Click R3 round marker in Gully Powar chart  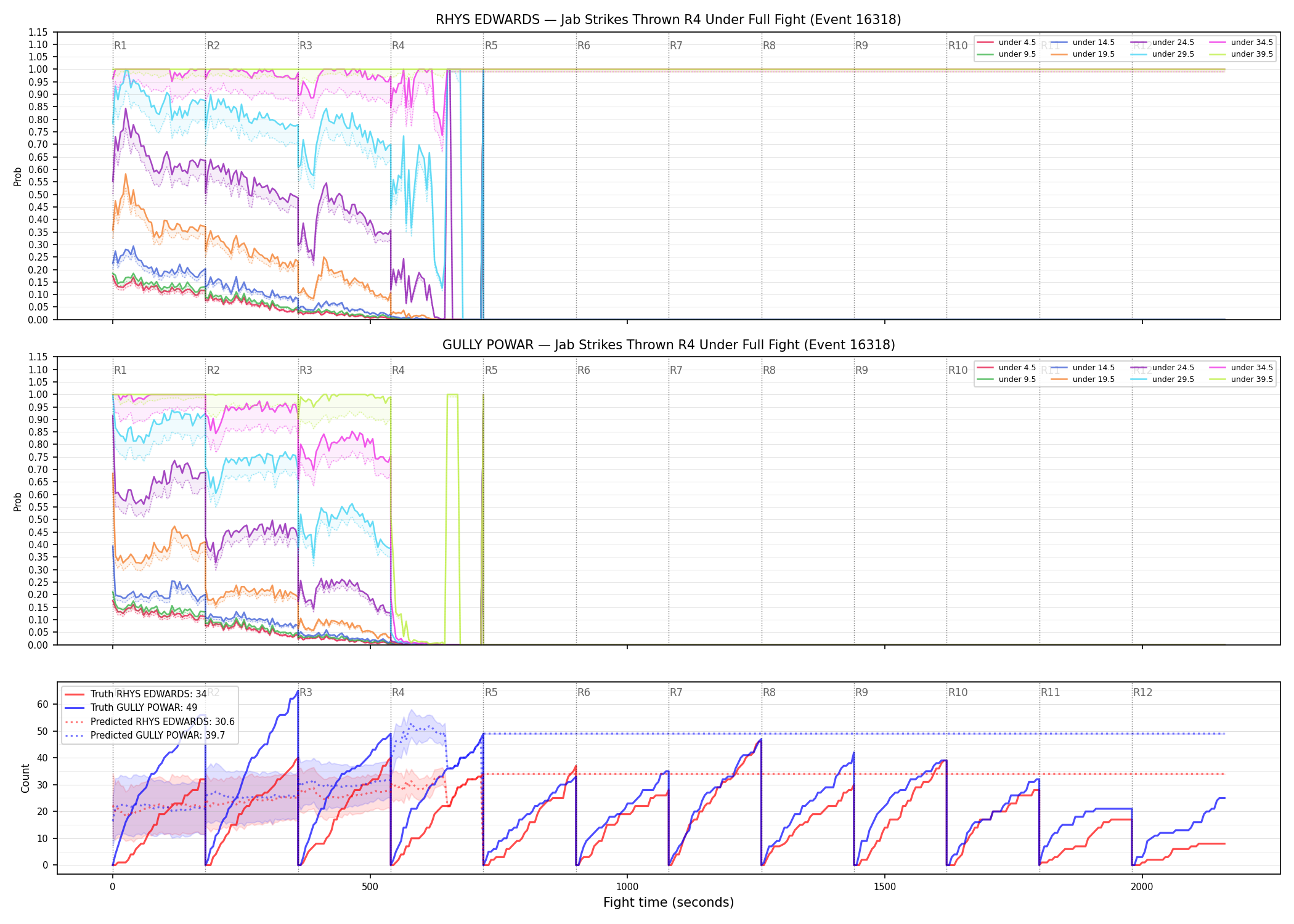click(306, 370)
